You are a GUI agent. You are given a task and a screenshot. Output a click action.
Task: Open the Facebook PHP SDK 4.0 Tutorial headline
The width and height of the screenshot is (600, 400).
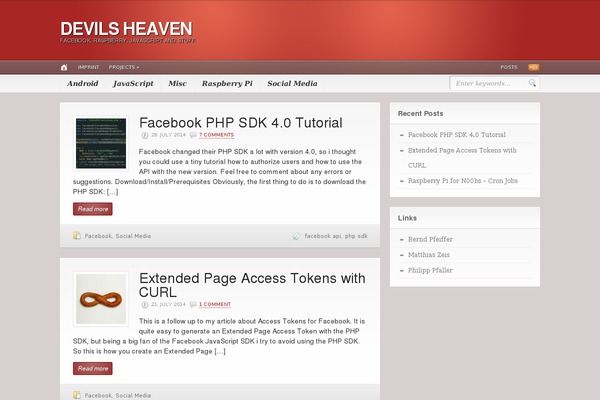click(x=241, y=123)
